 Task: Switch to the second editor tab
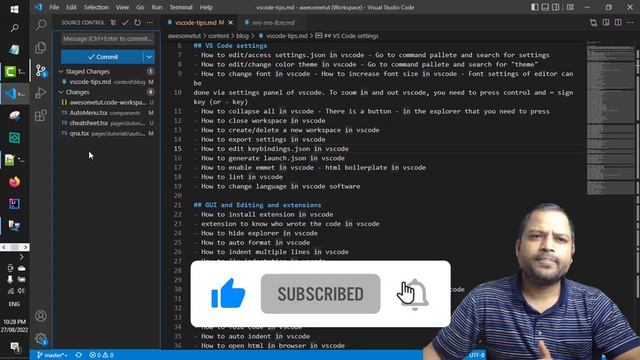(273, 23)
